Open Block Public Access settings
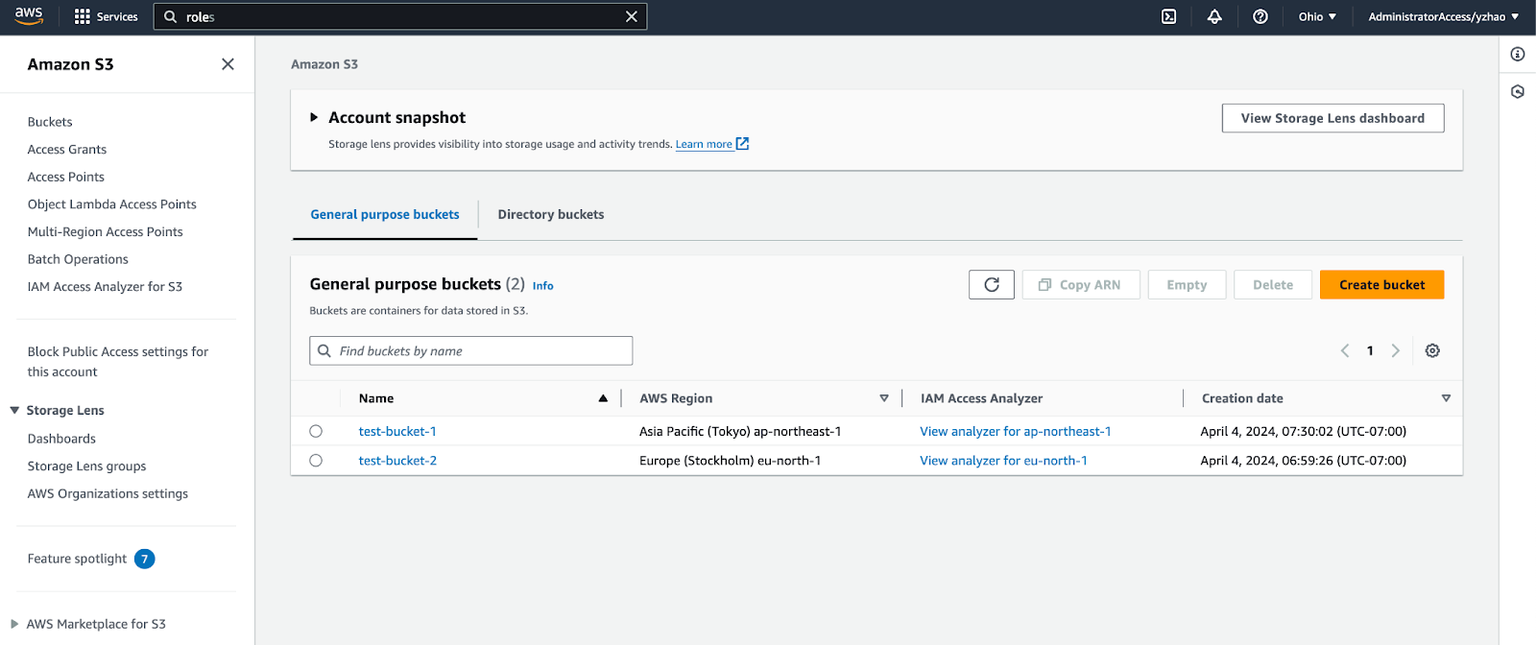This screenshot has height=645, width=1536. click(x=118, y=361)
